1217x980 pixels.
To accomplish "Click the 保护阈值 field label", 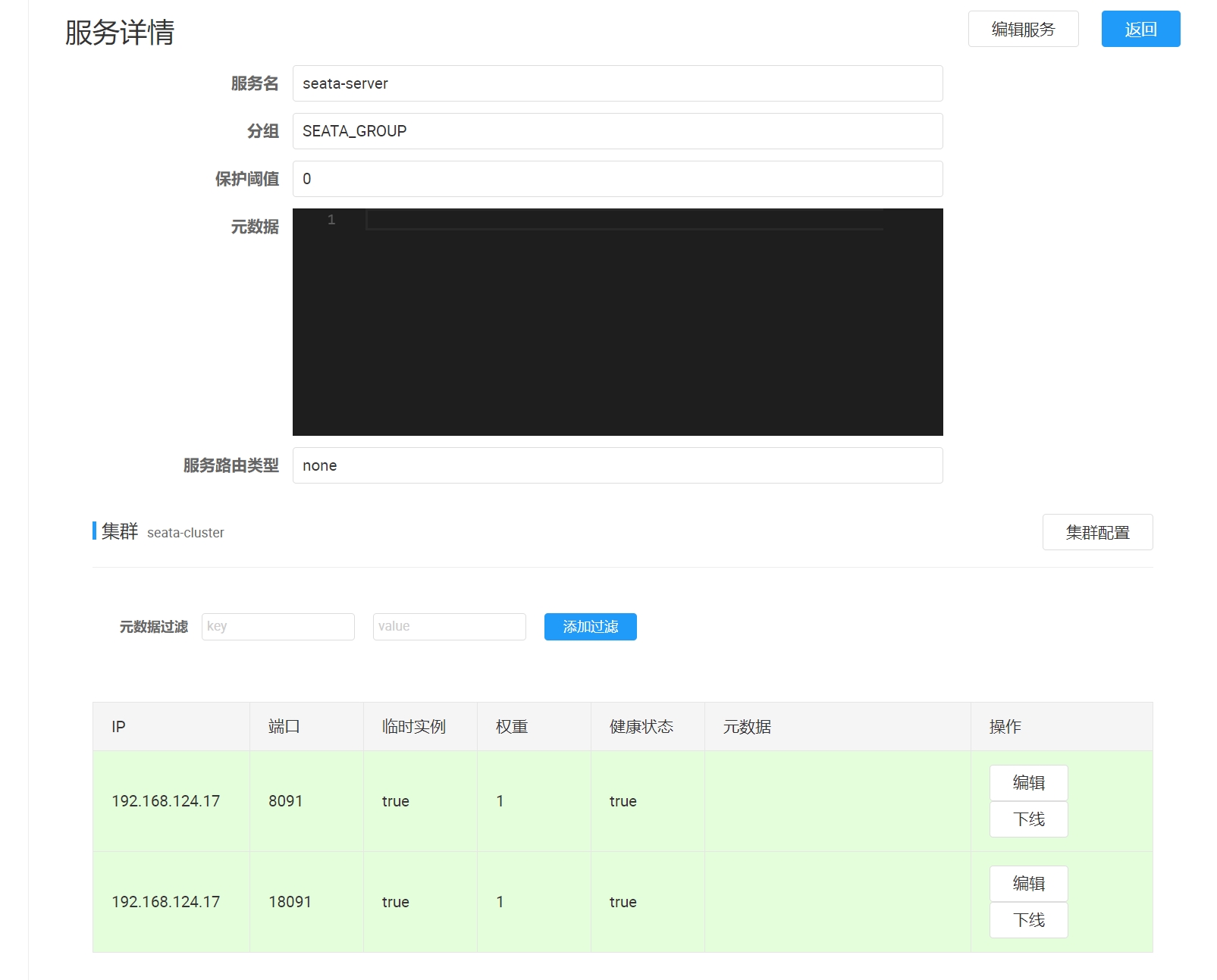I will [x=247, y=179].
